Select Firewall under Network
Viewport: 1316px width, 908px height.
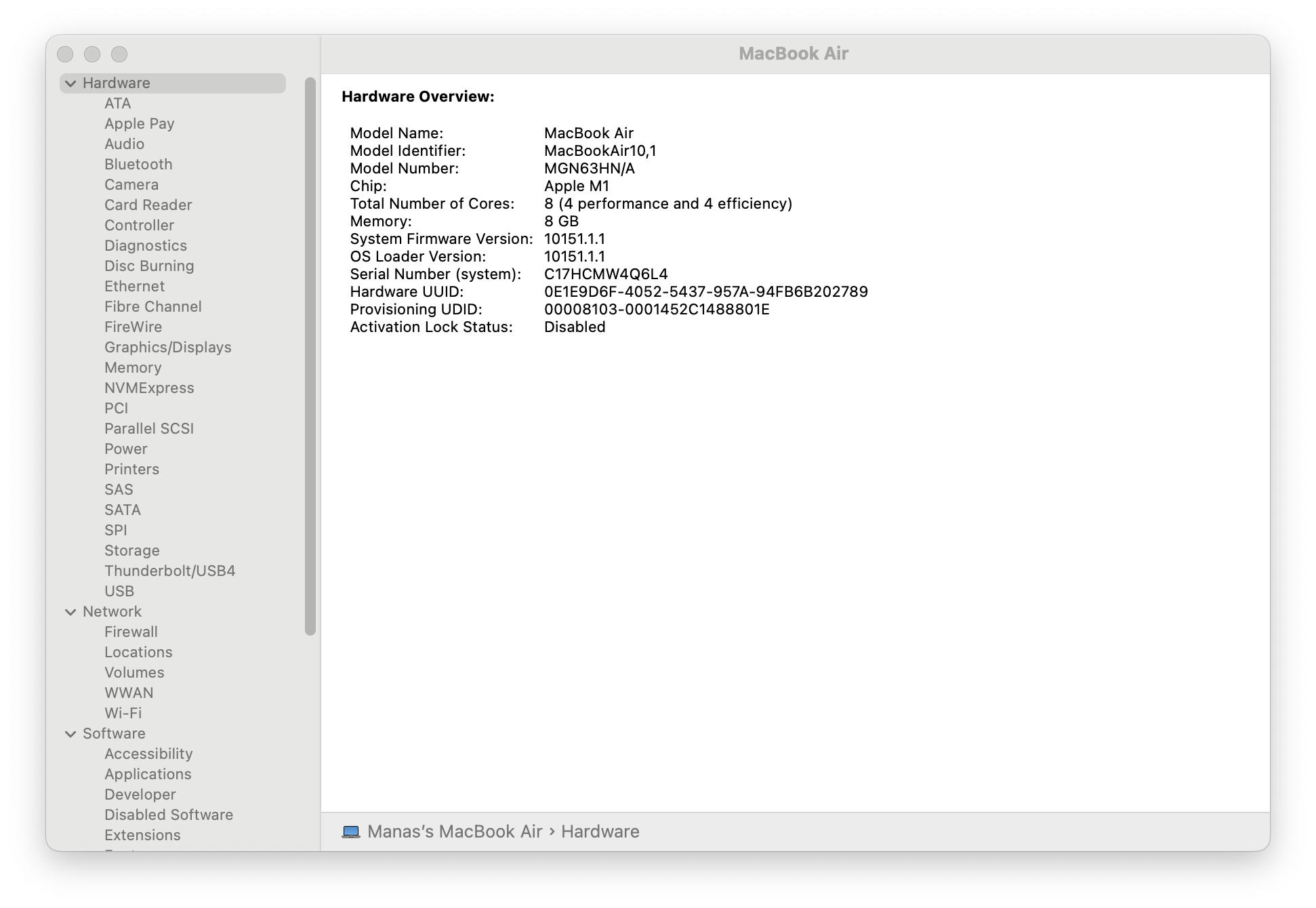point(131,632)
